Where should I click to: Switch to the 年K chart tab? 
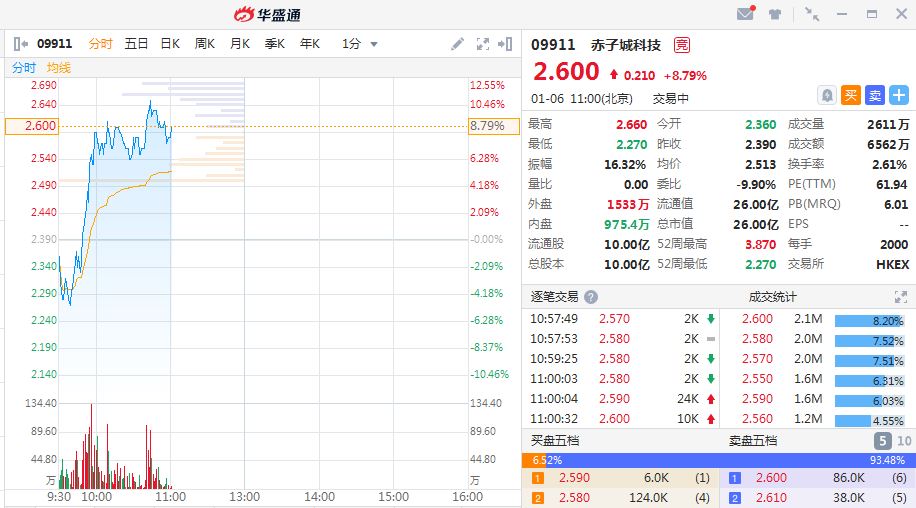coord(310,44)
